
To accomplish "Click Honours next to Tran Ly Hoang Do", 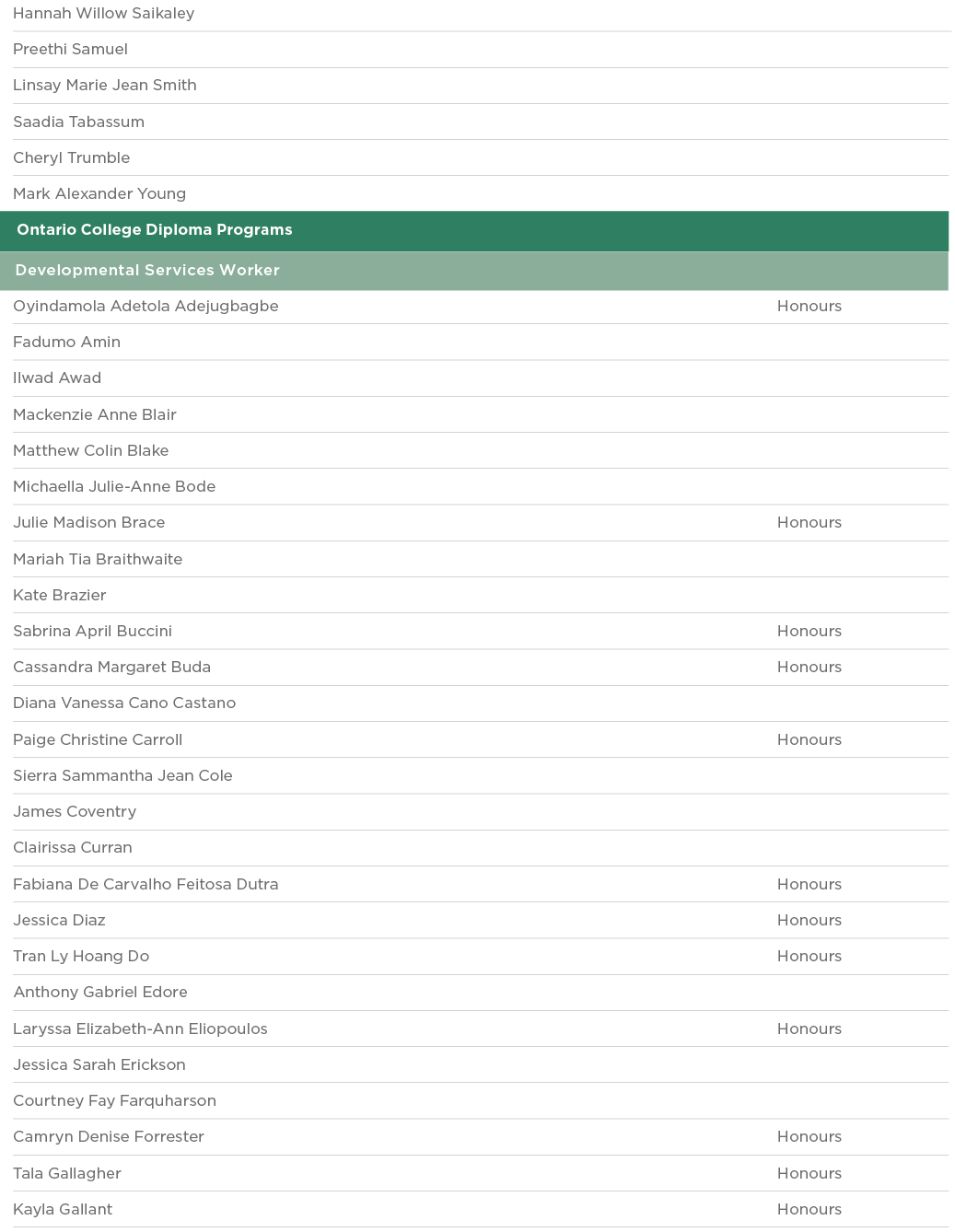I will [809, 957].
